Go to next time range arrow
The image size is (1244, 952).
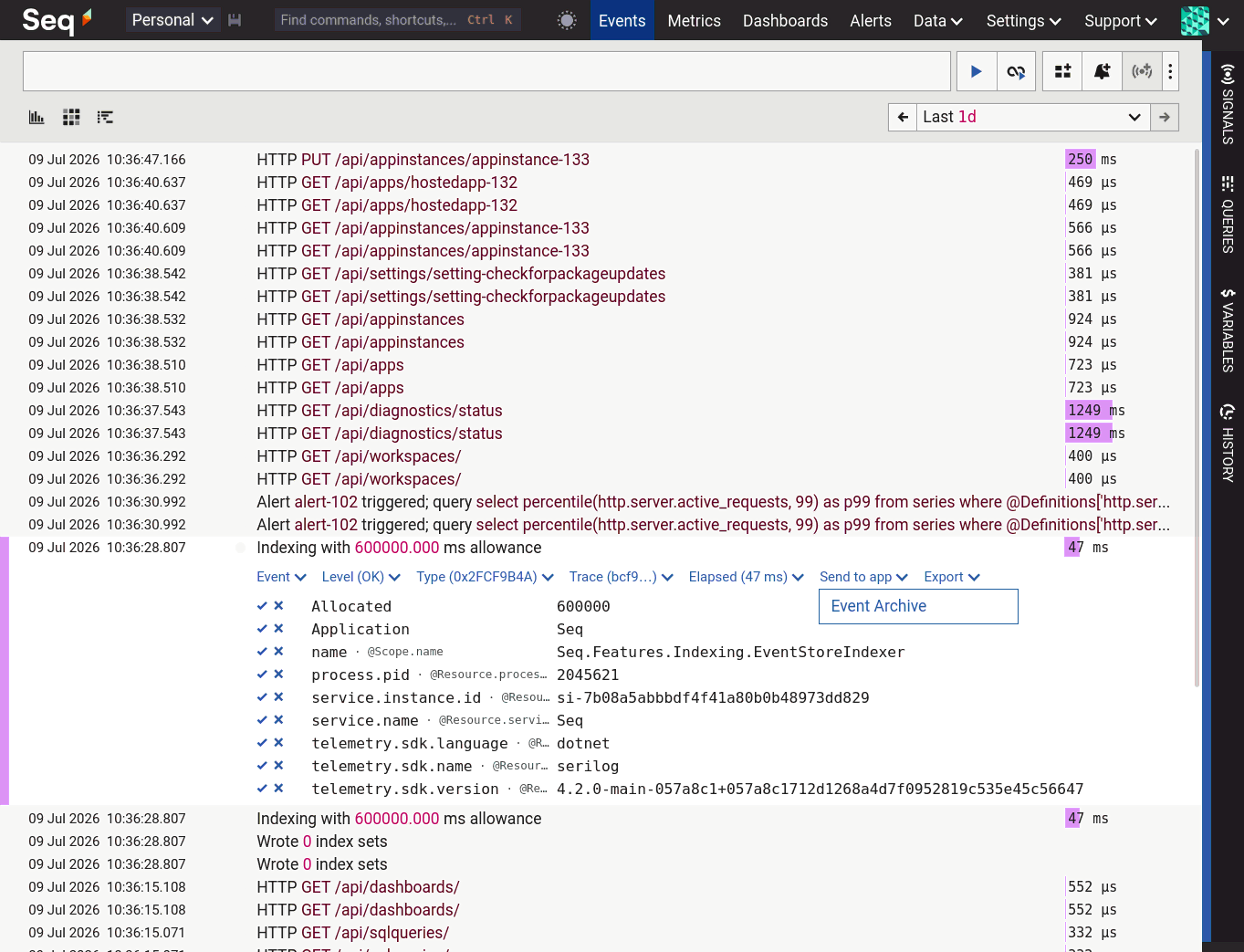pos(1164,117)
